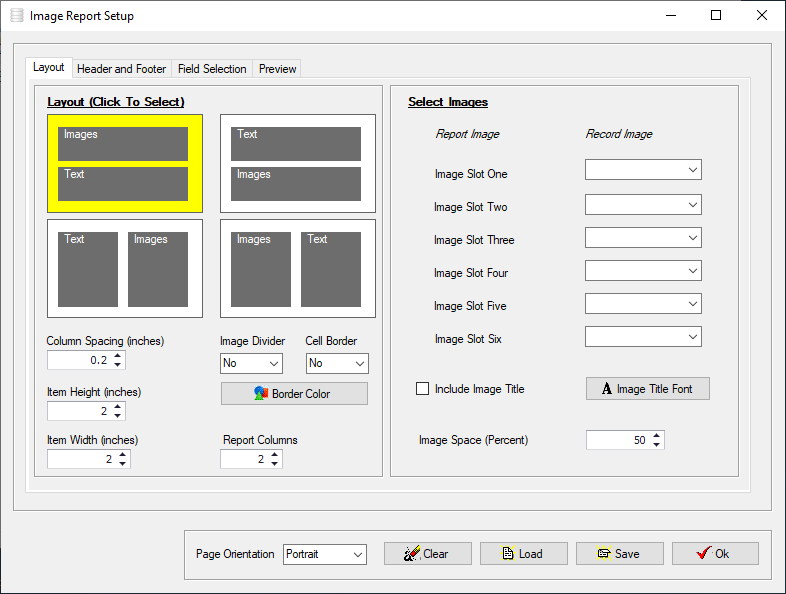Expand the Image Divider dropdown
This screenshot has width=786, height=594.
coord(251,363)
